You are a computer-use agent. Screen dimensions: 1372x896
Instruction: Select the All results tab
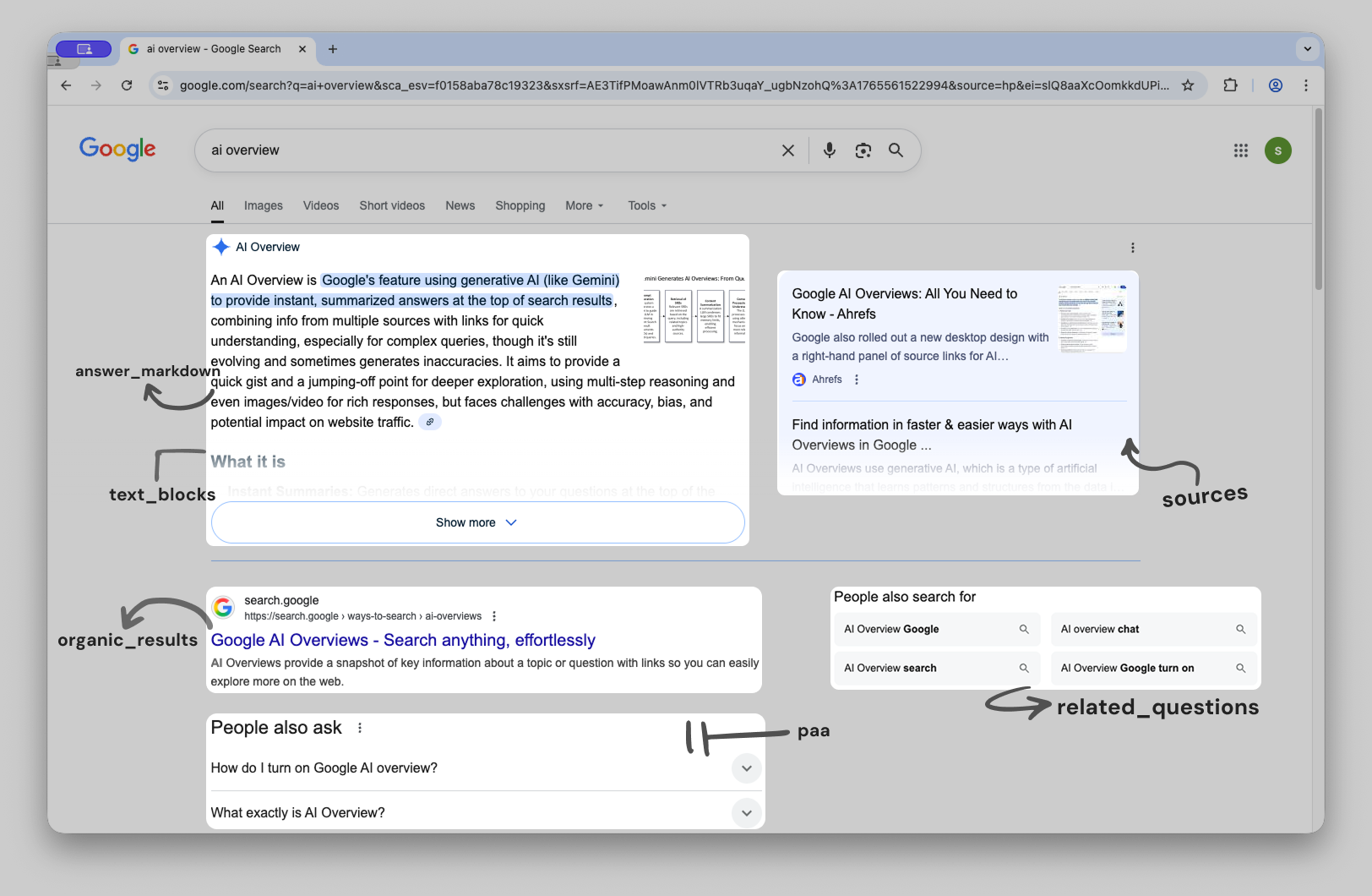coord(217,205)
